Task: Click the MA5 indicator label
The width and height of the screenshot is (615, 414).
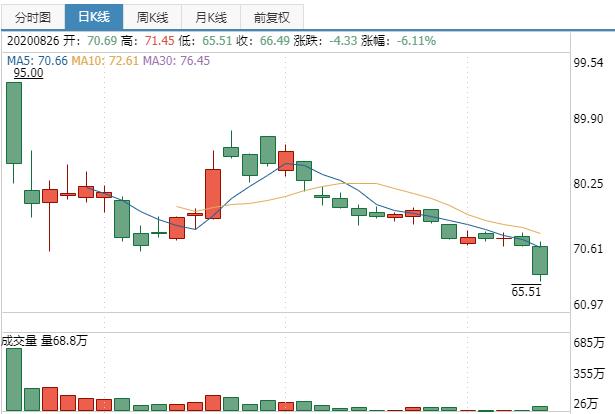Action: tap(38, 61)
